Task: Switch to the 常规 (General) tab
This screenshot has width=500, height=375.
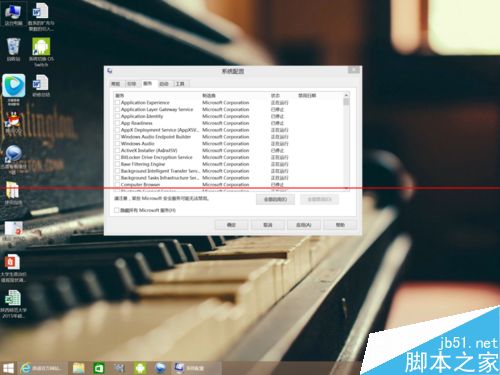Action: (116, 84)
